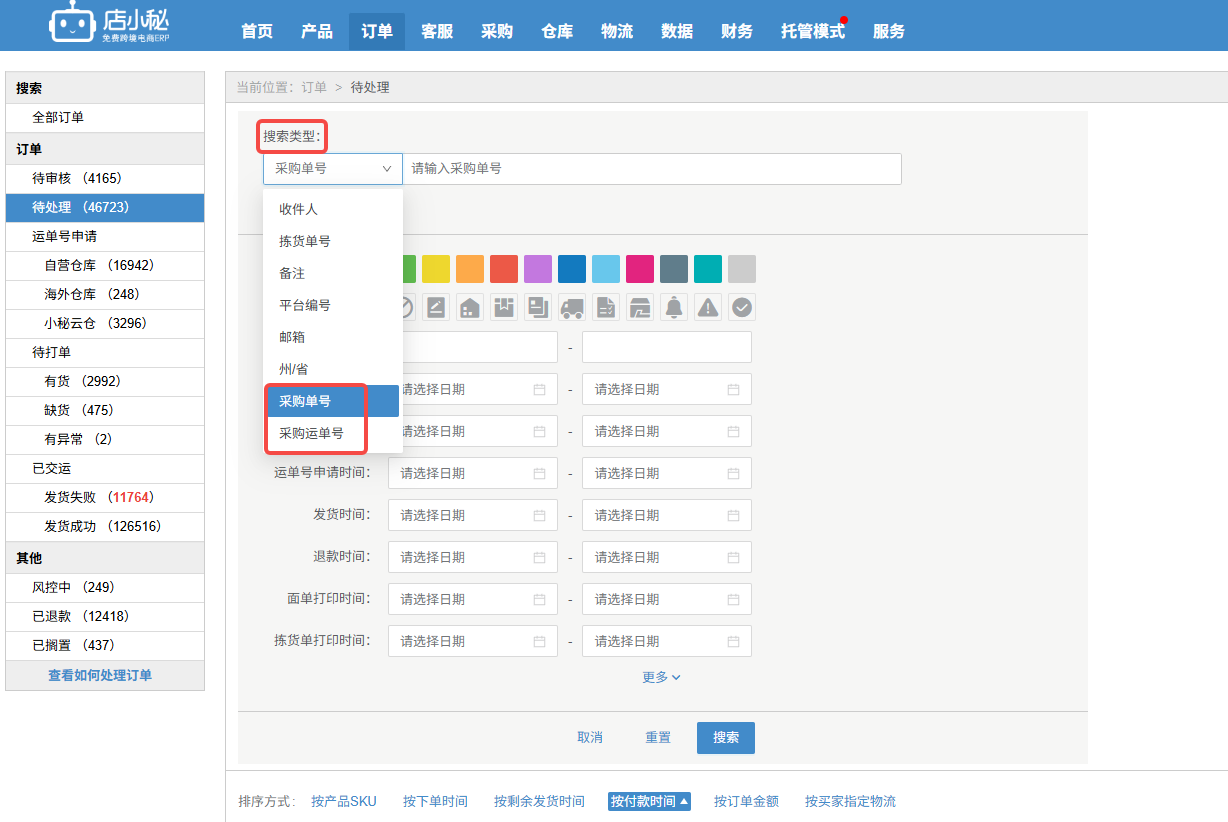This screenshot has width=1228, height=822.
Task: Choose 采购运单号 from the dropdown list
Action: [312, 433]
